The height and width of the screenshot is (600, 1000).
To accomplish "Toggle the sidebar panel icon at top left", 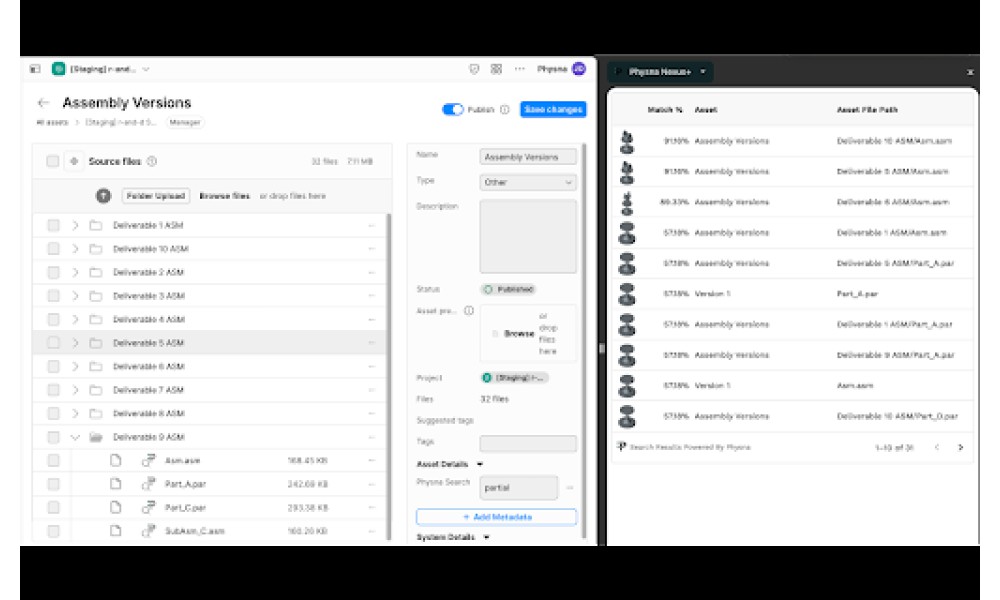I will (35, 69).
